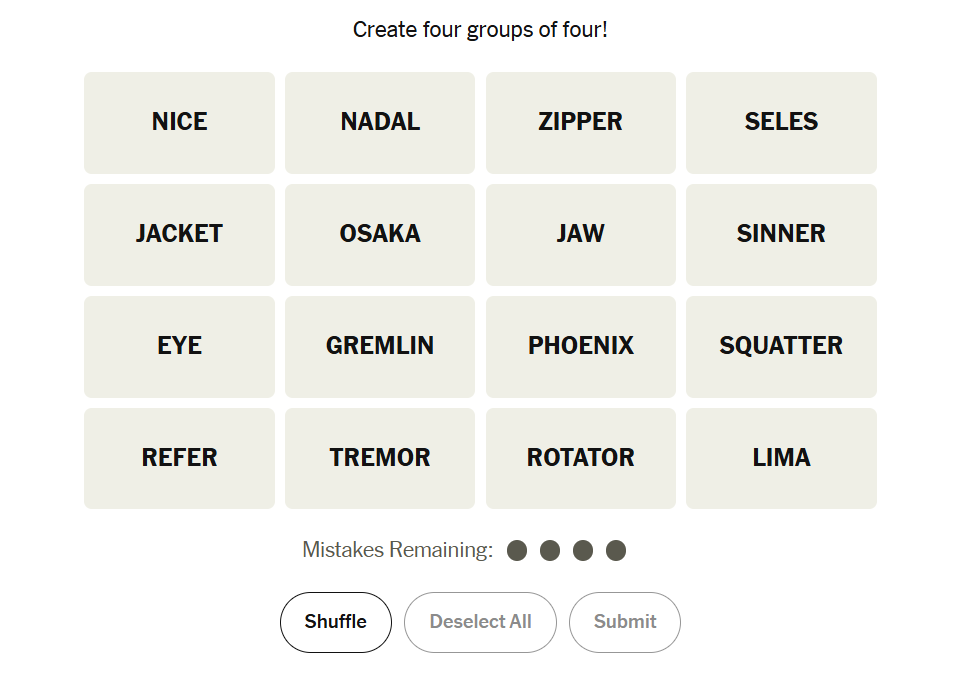Select the PHOENIX word tile
Image resolution: width=963 pixels, height=681 pixels.
580,346
